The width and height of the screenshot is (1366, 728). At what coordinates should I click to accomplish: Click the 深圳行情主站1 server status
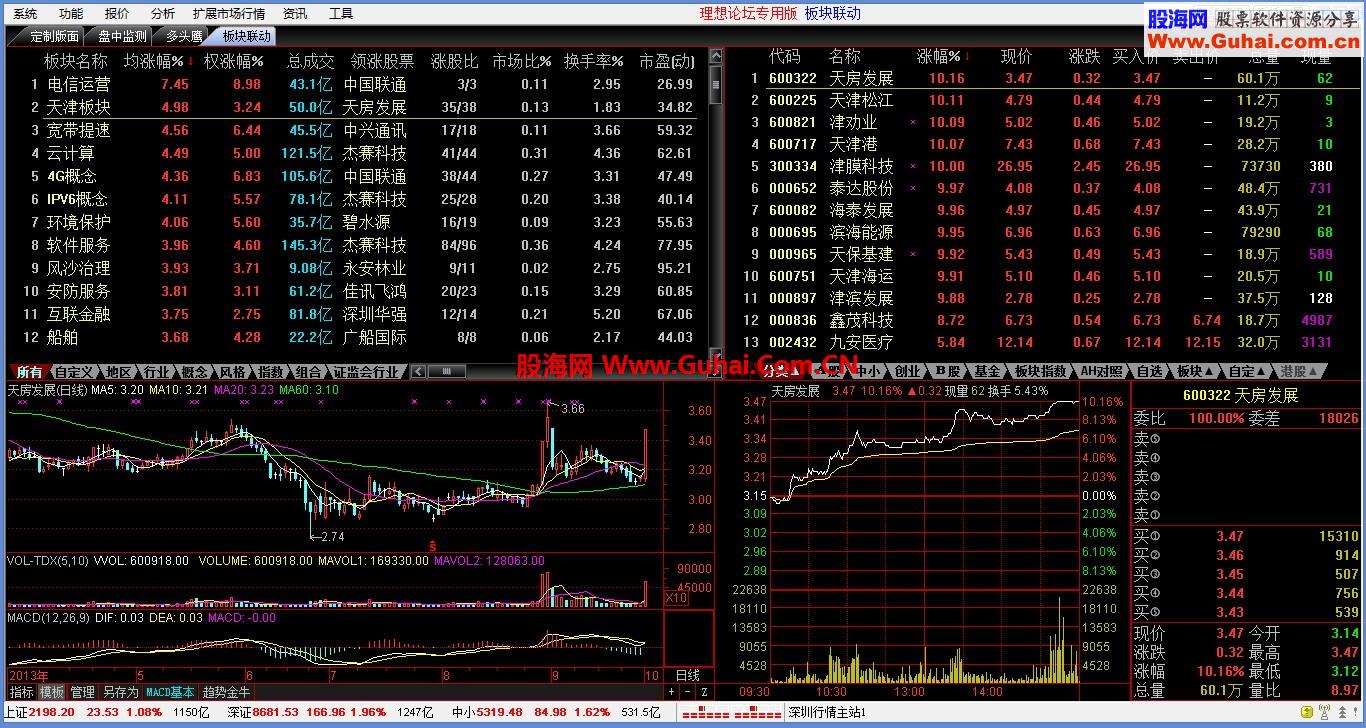[826, 713]
